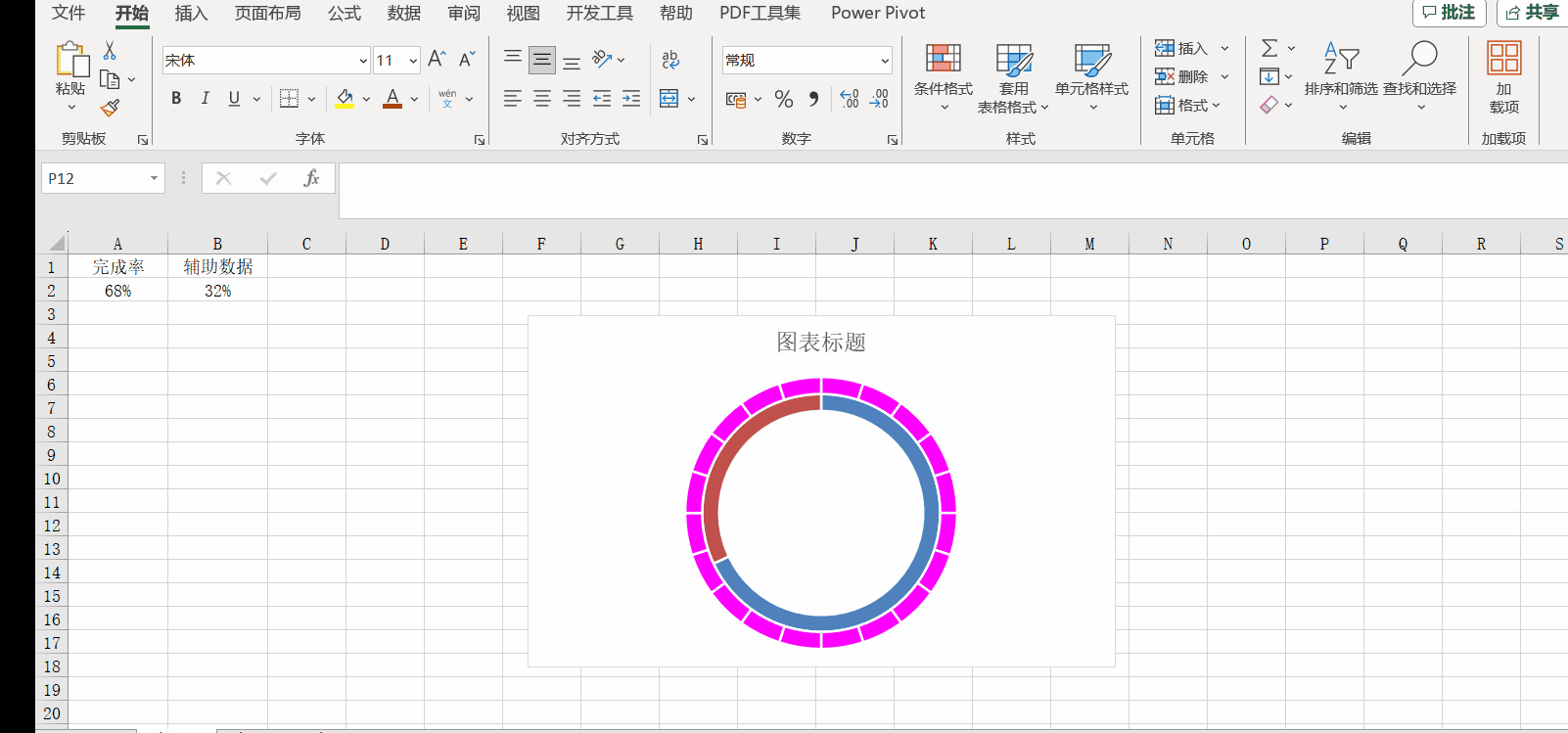The height and width of the screenshot is (733, 1568).
Task: Expand the 格式 cells dropdown
Action: [1217, 105]
